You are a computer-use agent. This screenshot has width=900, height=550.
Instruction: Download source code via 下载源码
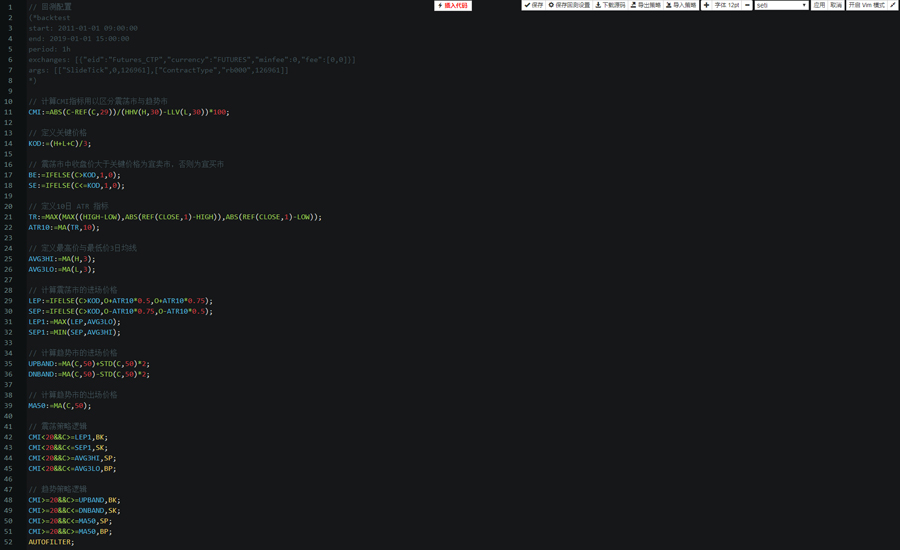(610, 6)
